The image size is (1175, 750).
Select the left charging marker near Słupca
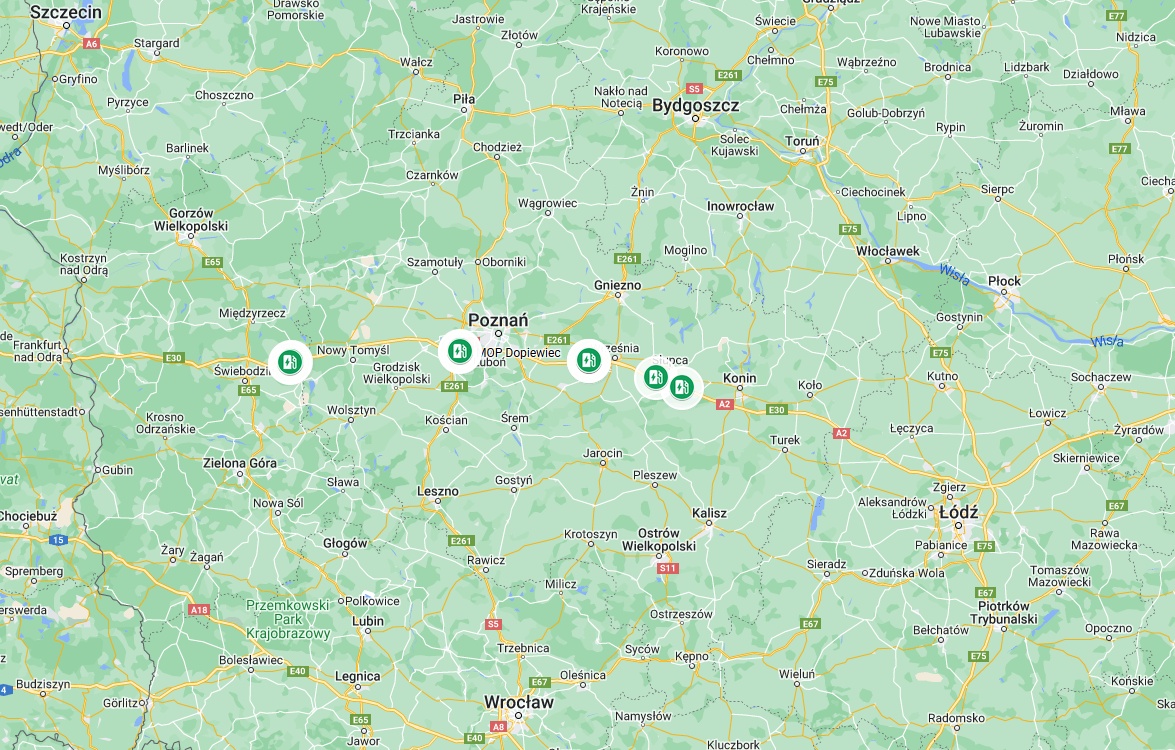(656, 377)
